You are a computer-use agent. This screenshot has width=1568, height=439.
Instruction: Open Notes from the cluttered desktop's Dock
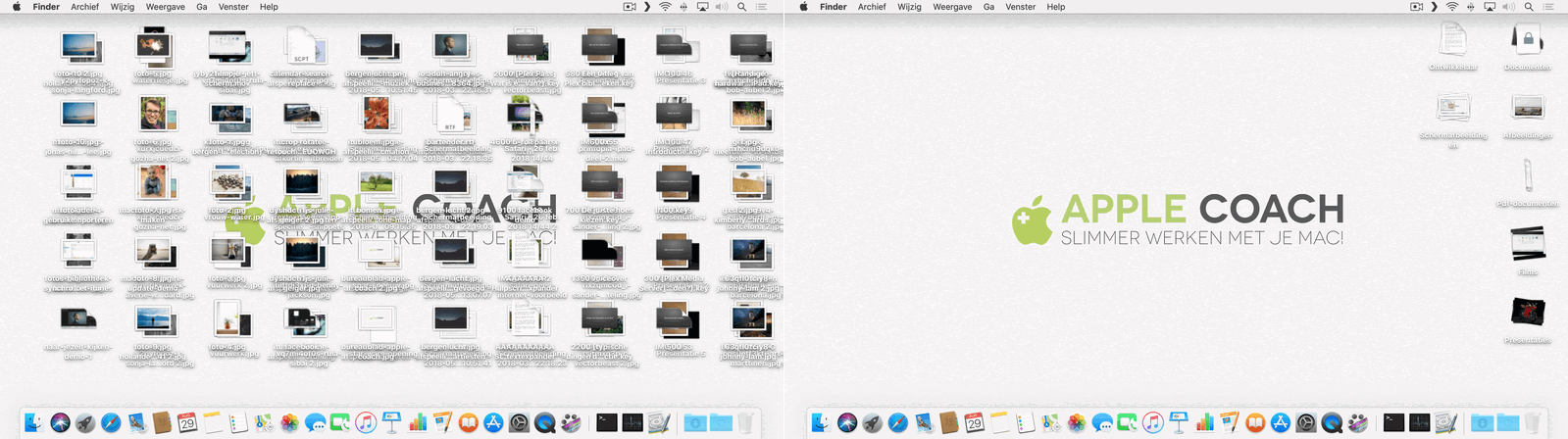[x=213, y=423]
